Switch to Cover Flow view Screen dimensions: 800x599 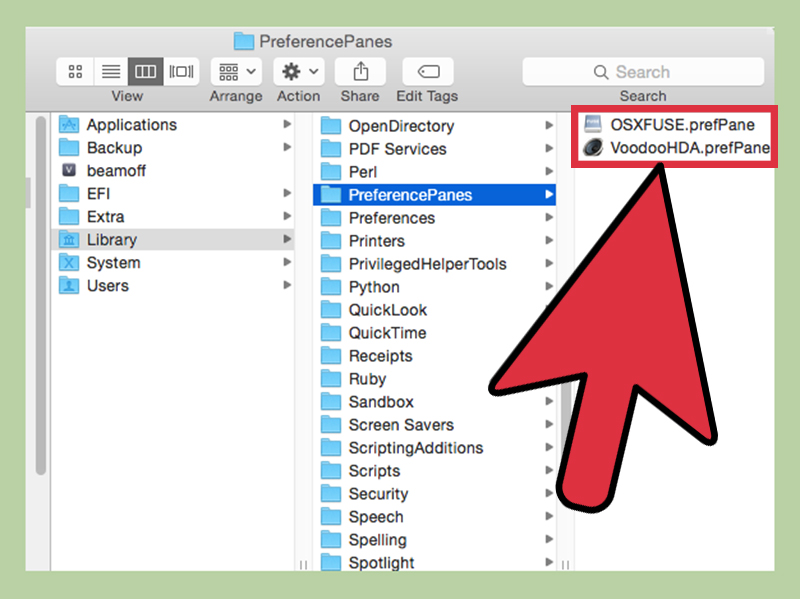click(181, 71)
